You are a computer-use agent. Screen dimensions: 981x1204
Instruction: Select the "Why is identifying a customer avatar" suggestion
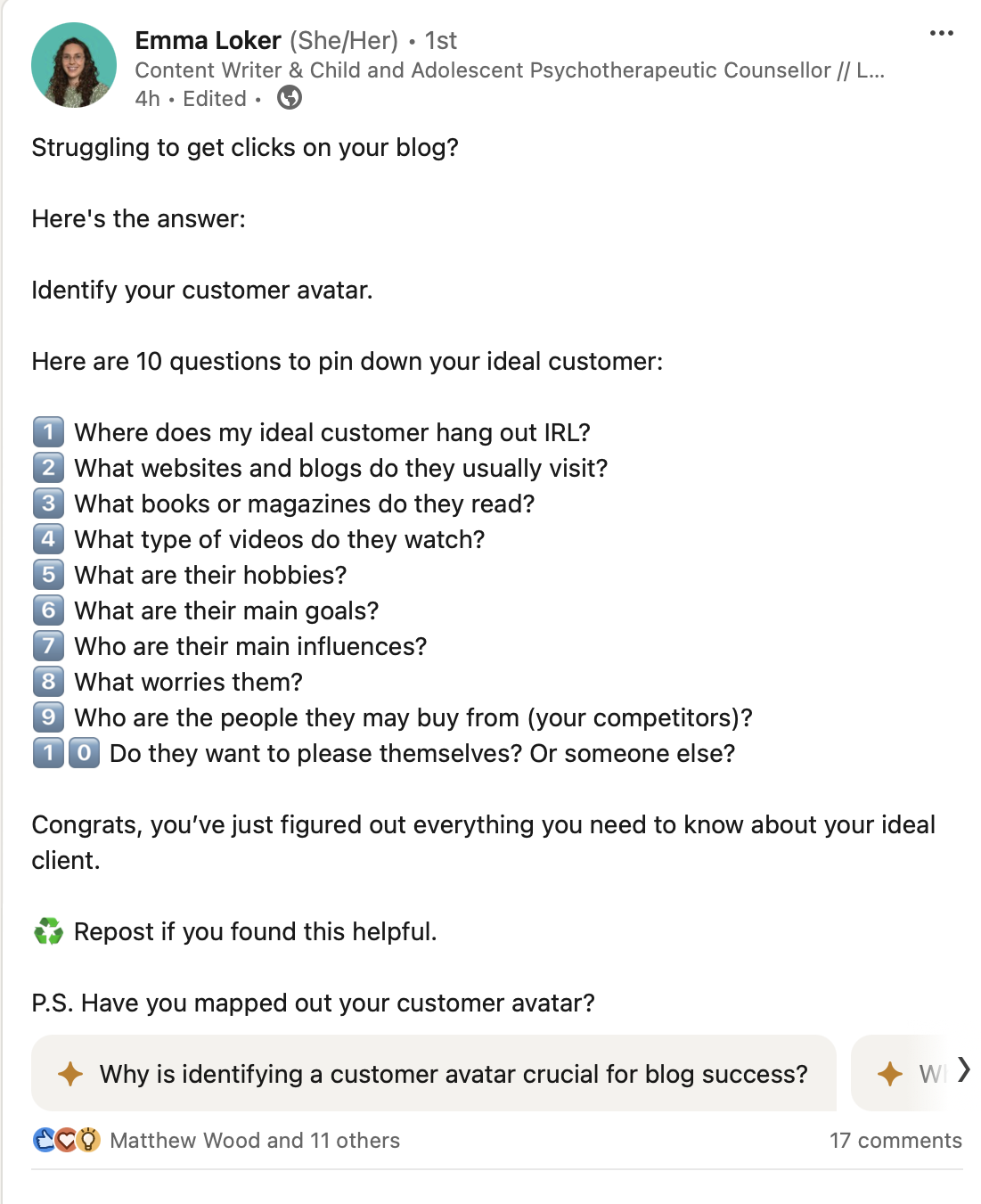click(x=453, y=1074)
